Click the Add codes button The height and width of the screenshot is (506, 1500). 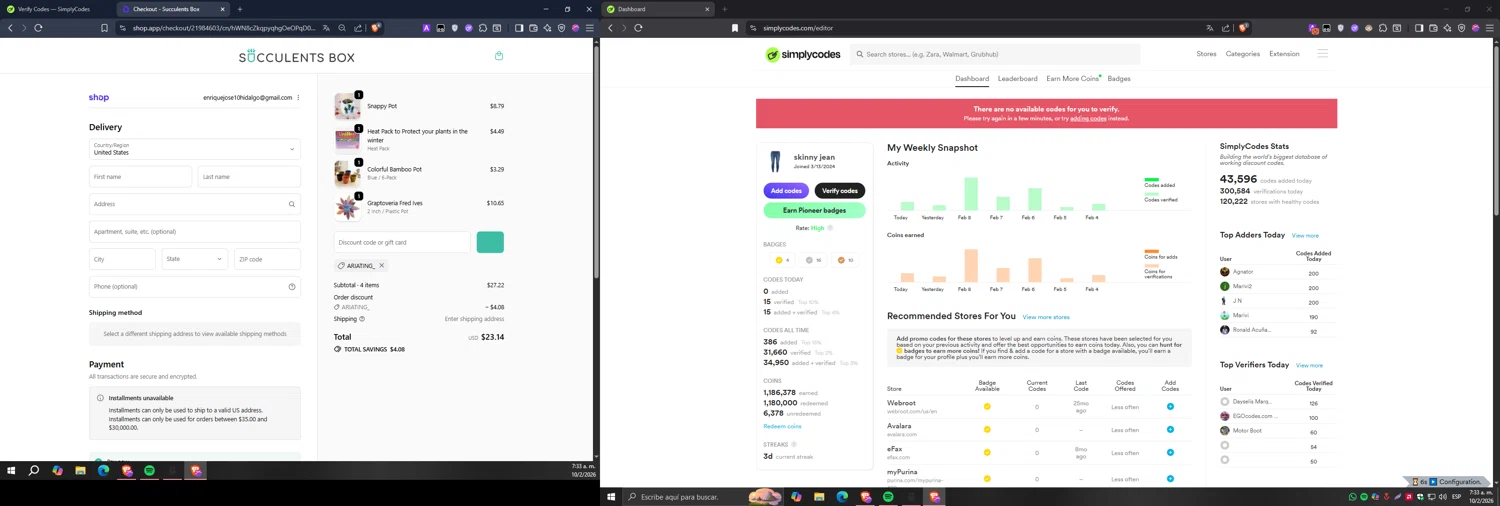tap(786, 191)
